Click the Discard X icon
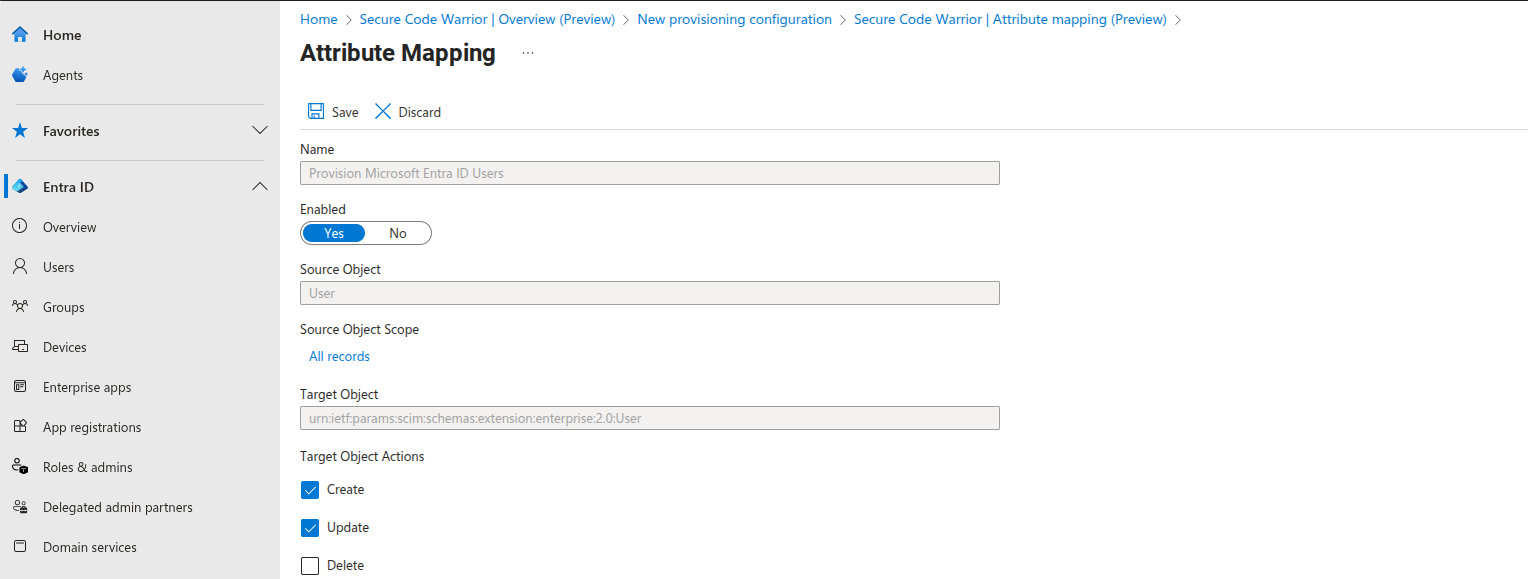The width and height of the screenshot is (1528, 579). (383, 112)
